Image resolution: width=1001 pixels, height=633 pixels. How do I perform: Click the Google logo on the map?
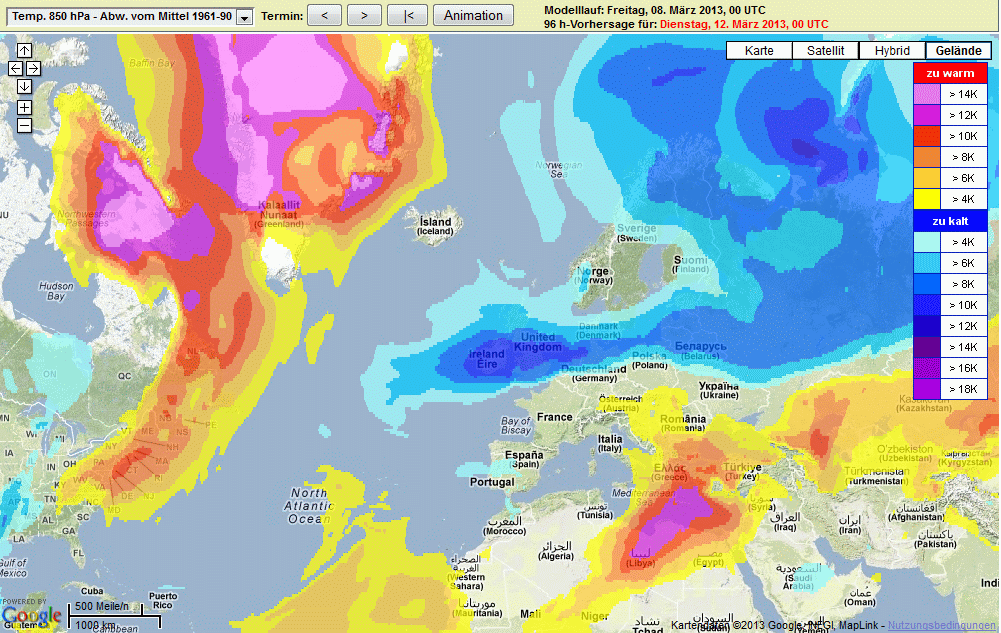pyautogui.click(x=32, y=616)
